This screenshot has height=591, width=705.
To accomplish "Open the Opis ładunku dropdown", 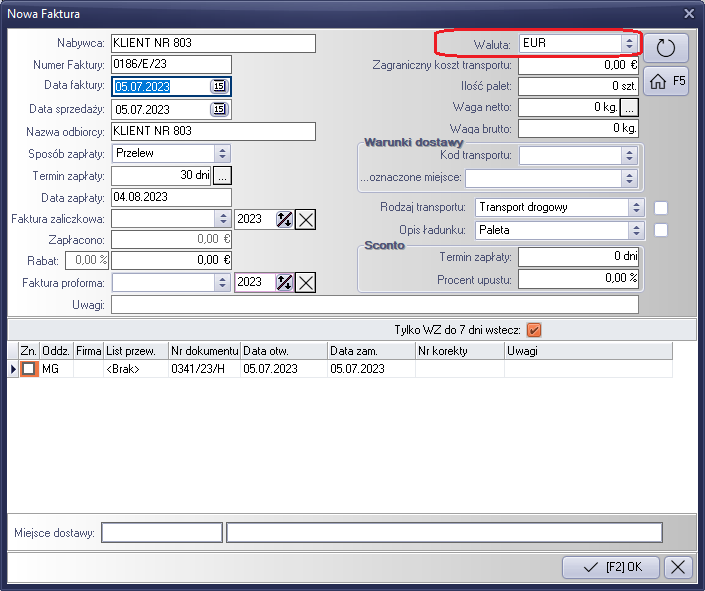I will point(635,230).
